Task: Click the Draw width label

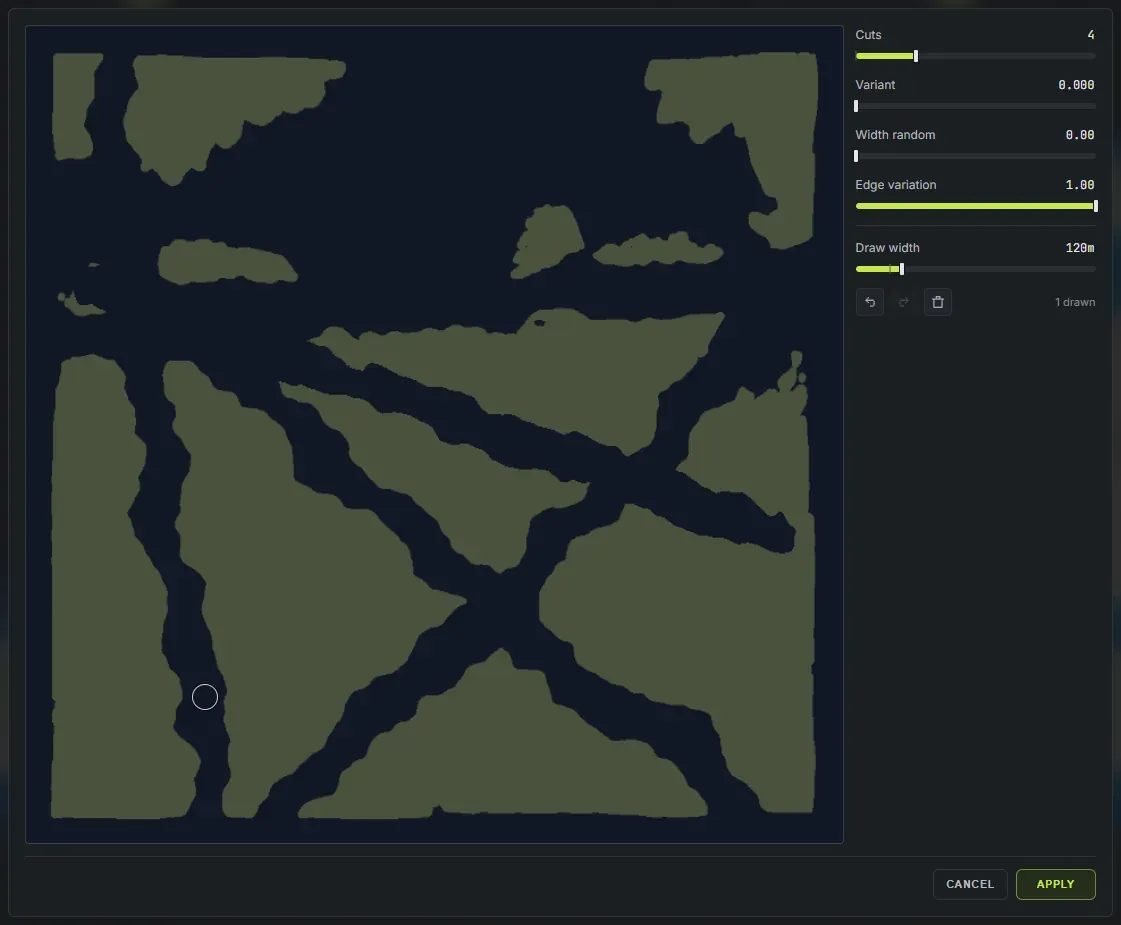Action: pos(887,247)
